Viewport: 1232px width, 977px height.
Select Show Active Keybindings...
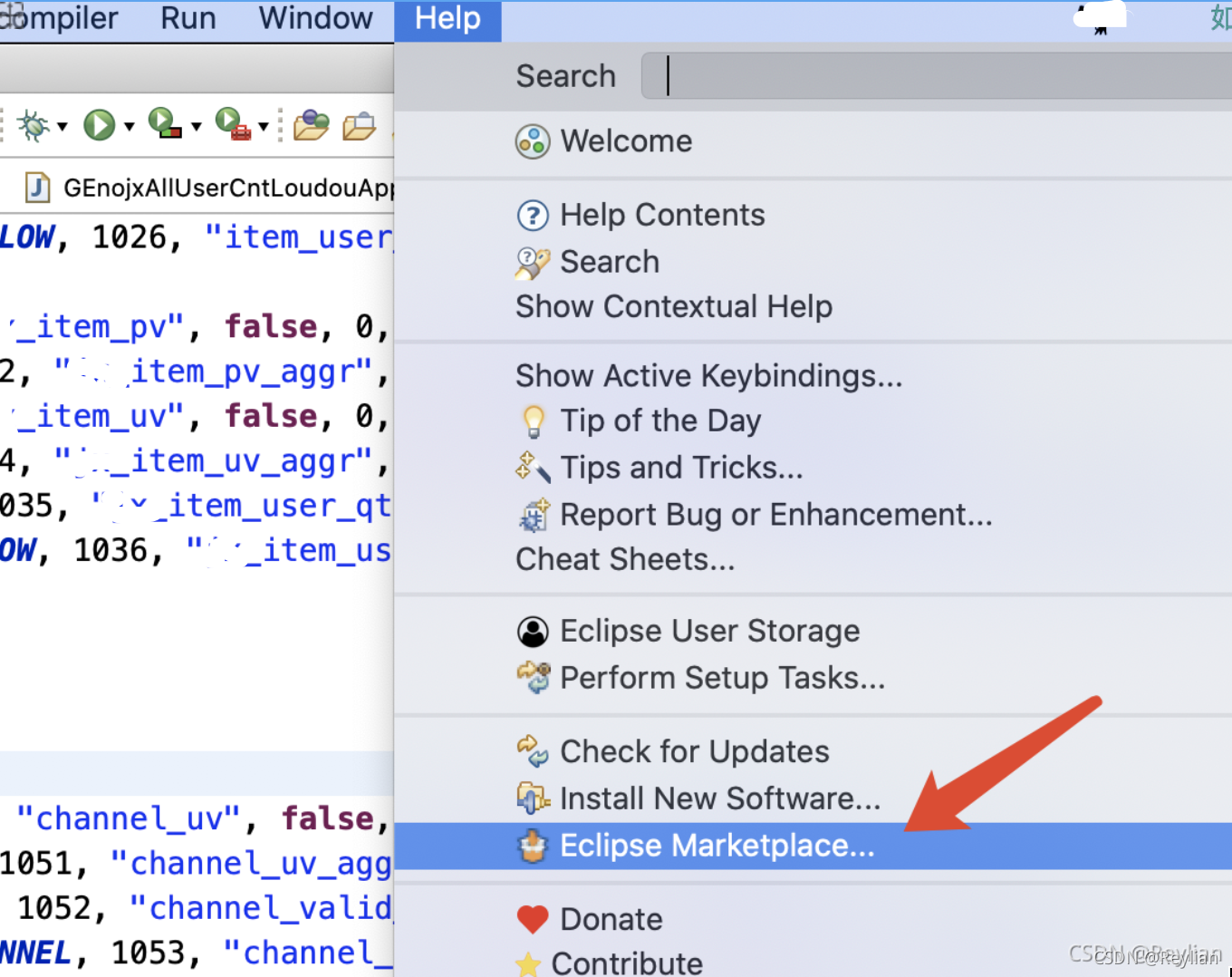(x=813, y=375)
